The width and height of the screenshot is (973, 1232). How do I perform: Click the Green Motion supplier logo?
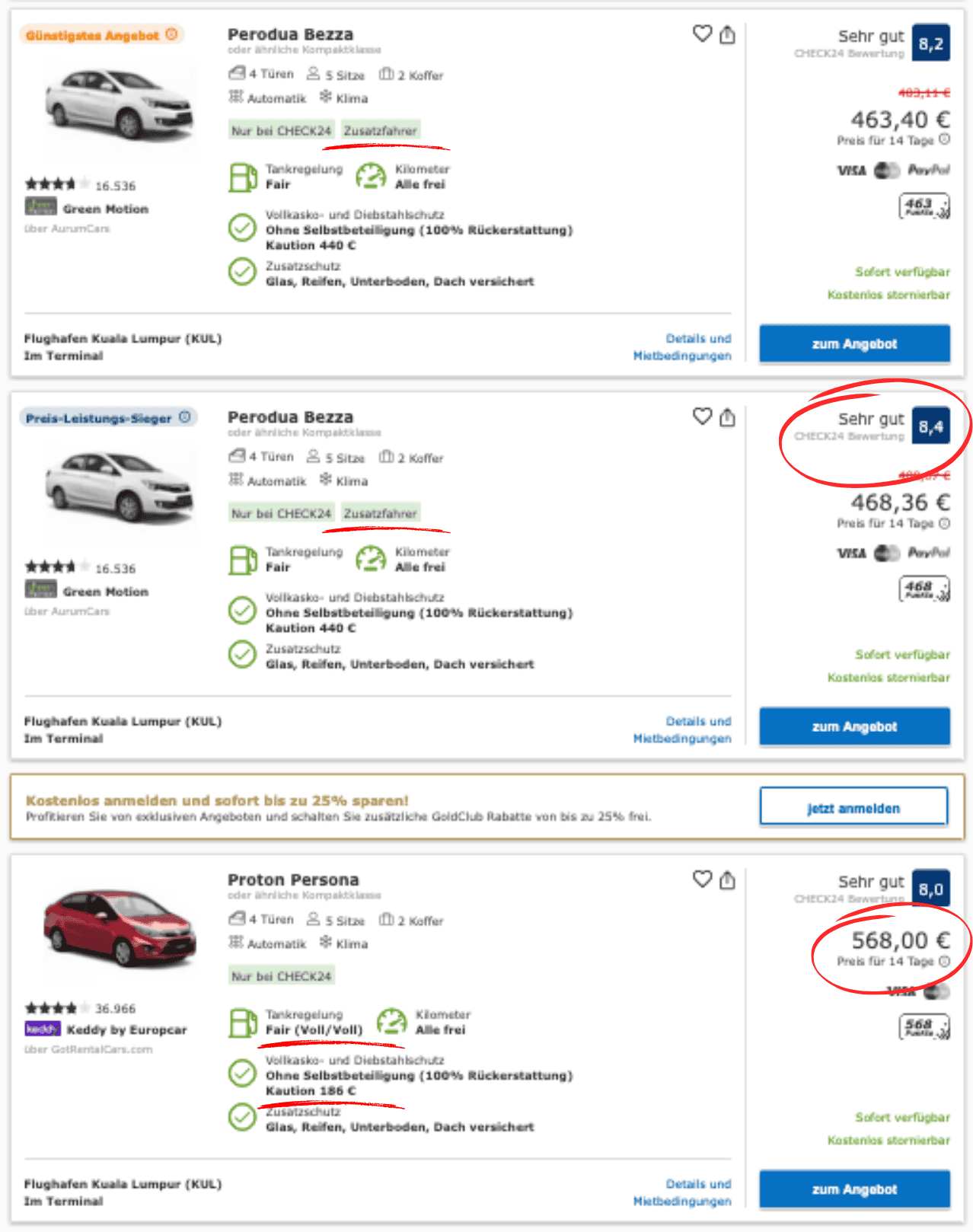pos(43,206)
